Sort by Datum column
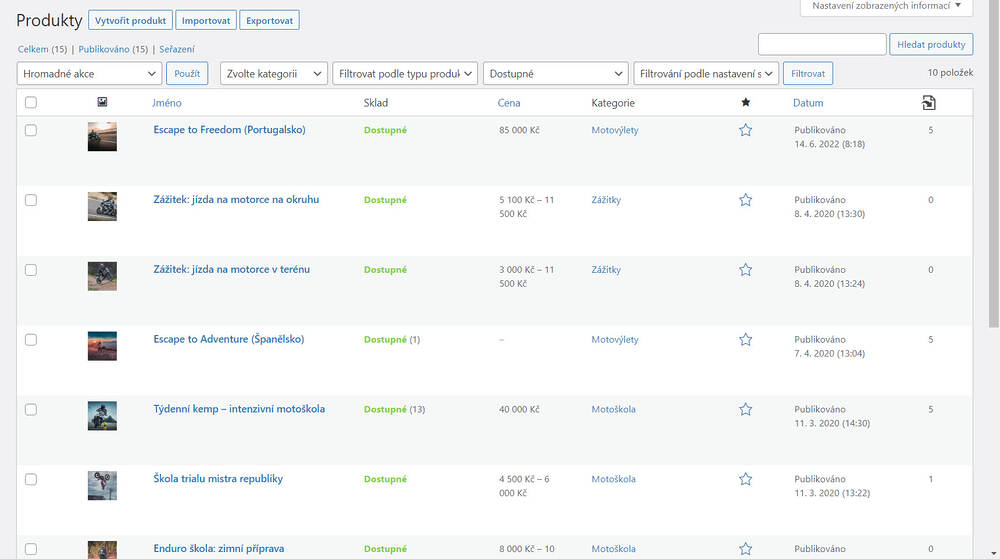Viewport: 1000px width, 559px height. 808,103
